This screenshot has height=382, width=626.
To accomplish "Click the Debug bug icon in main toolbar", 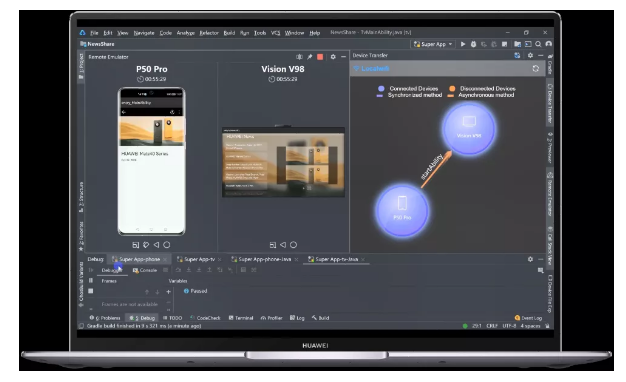I will (473, 44).
